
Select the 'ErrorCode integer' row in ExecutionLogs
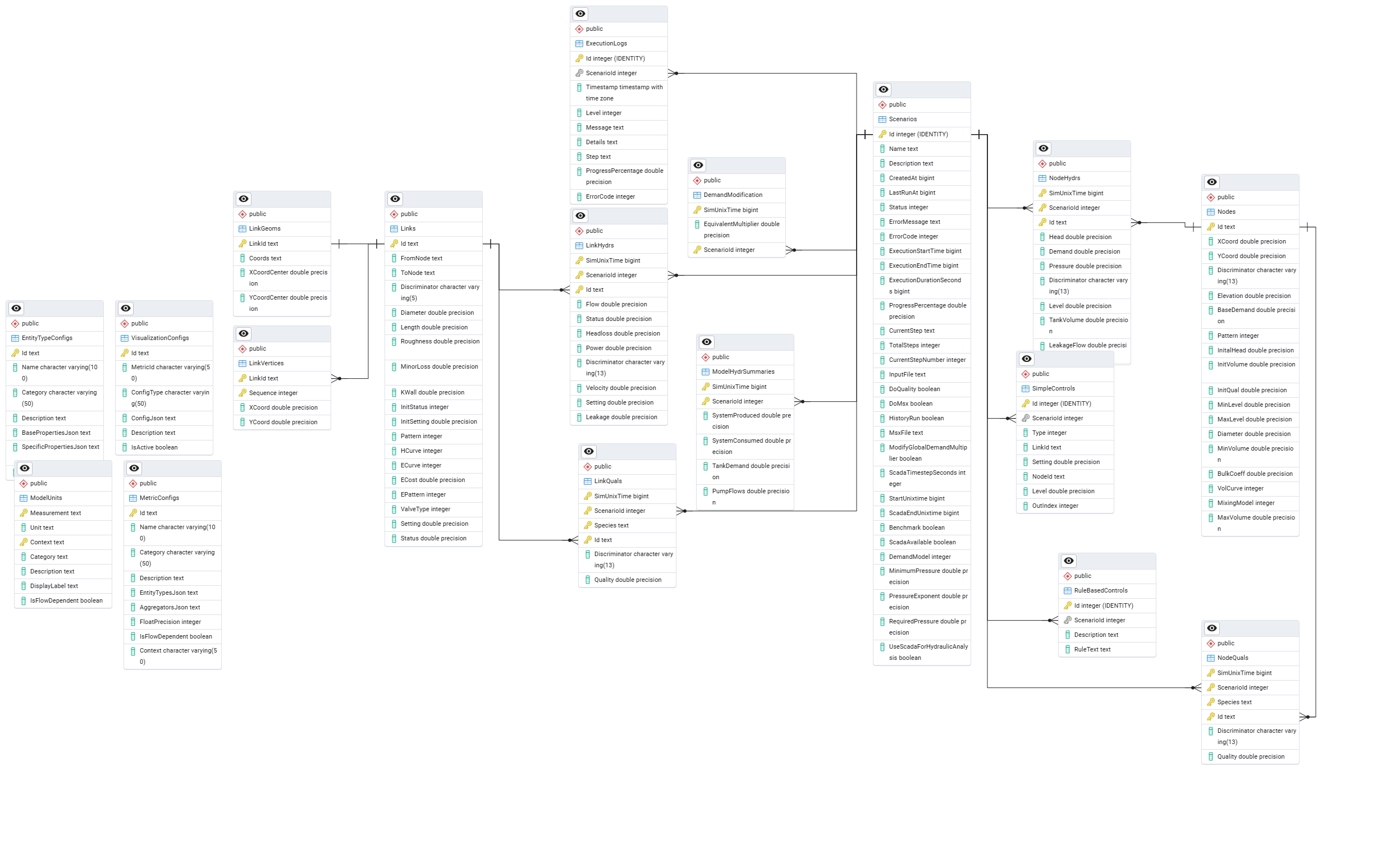(619, 197)
